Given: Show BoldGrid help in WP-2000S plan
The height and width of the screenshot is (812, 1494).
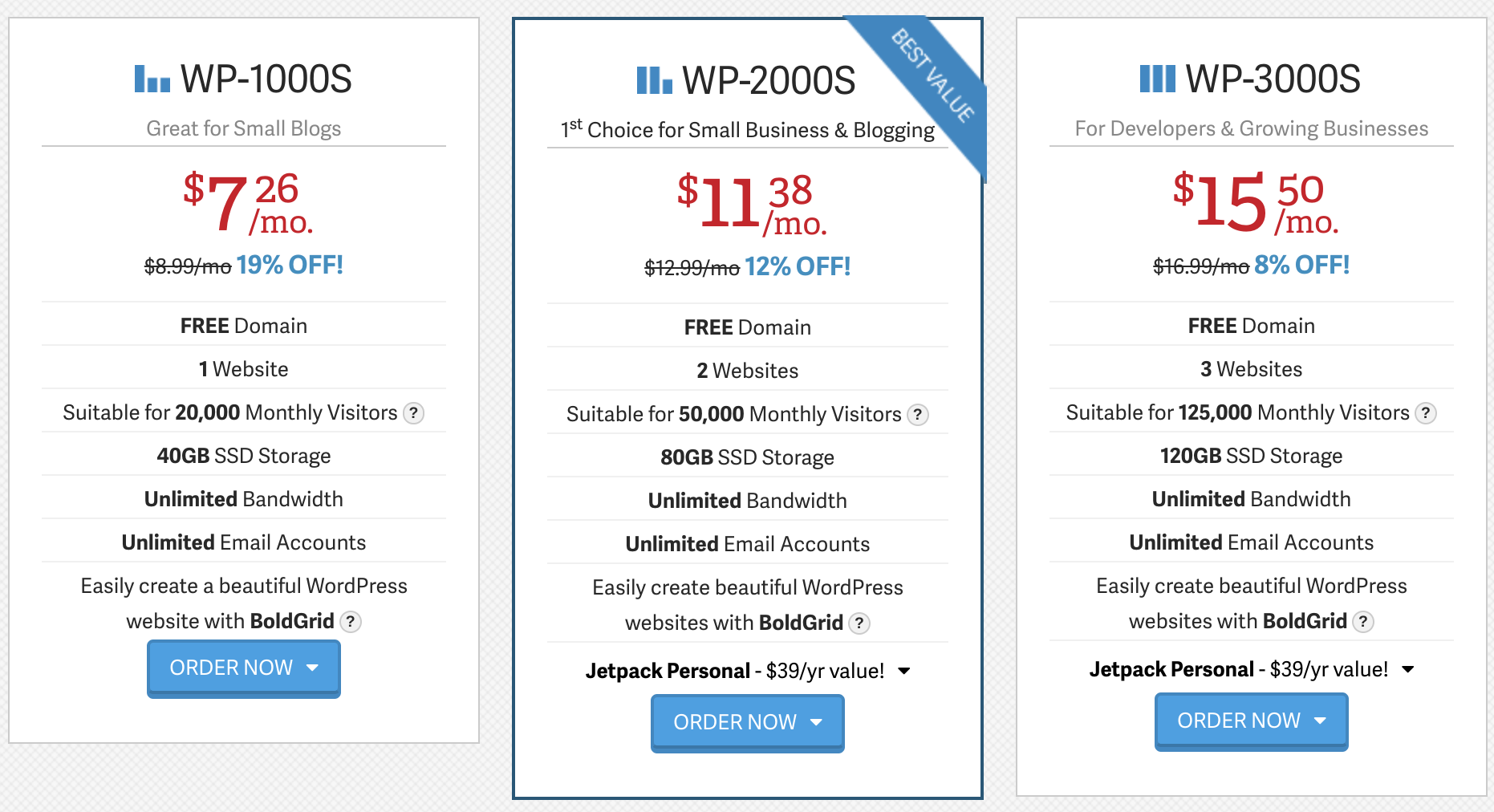Looking at the screenshot, I should click(x=859, y=623).
